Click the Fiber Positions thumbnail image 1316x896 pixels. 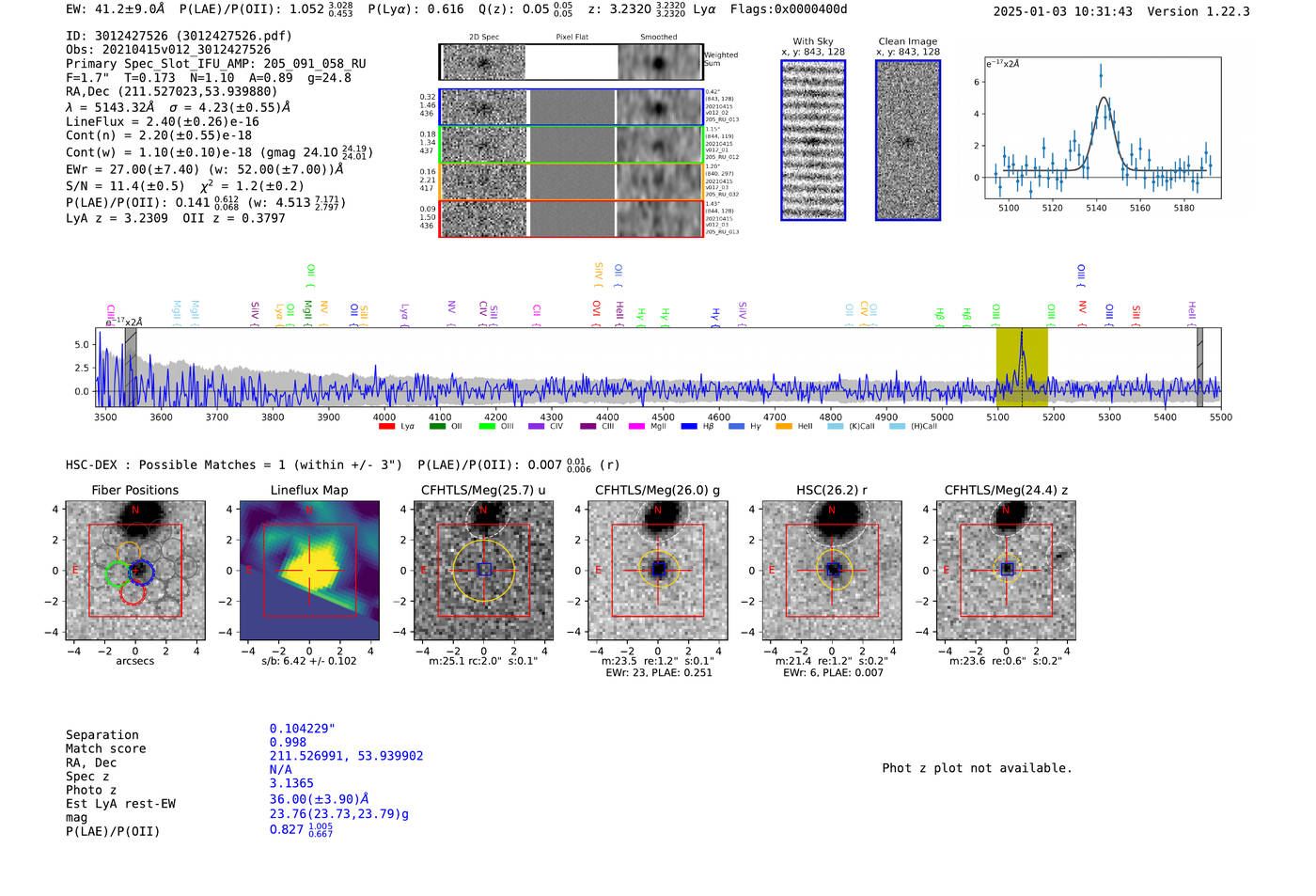tap(135, 571)
